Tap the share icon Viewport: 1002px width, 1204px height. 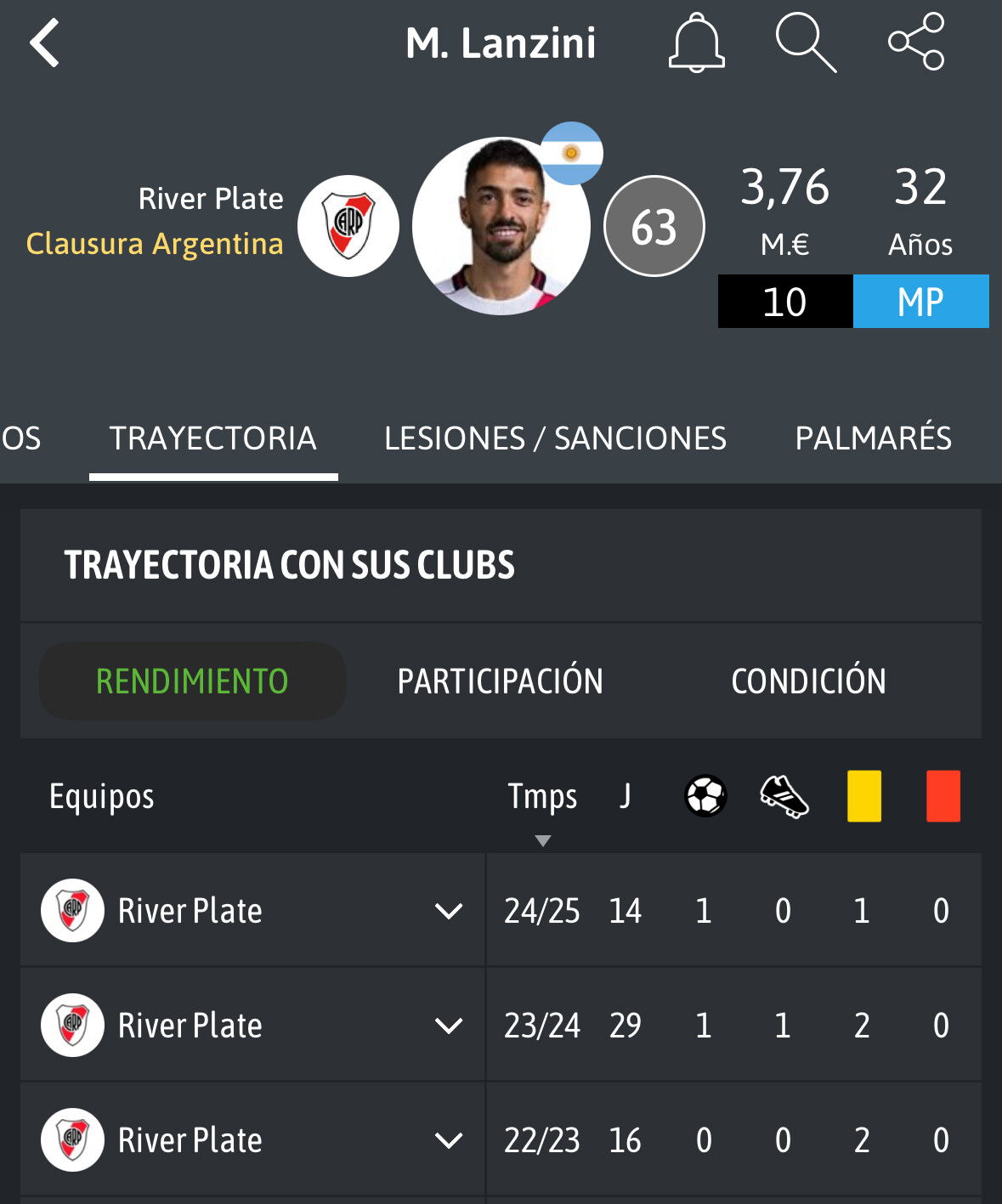916,42
